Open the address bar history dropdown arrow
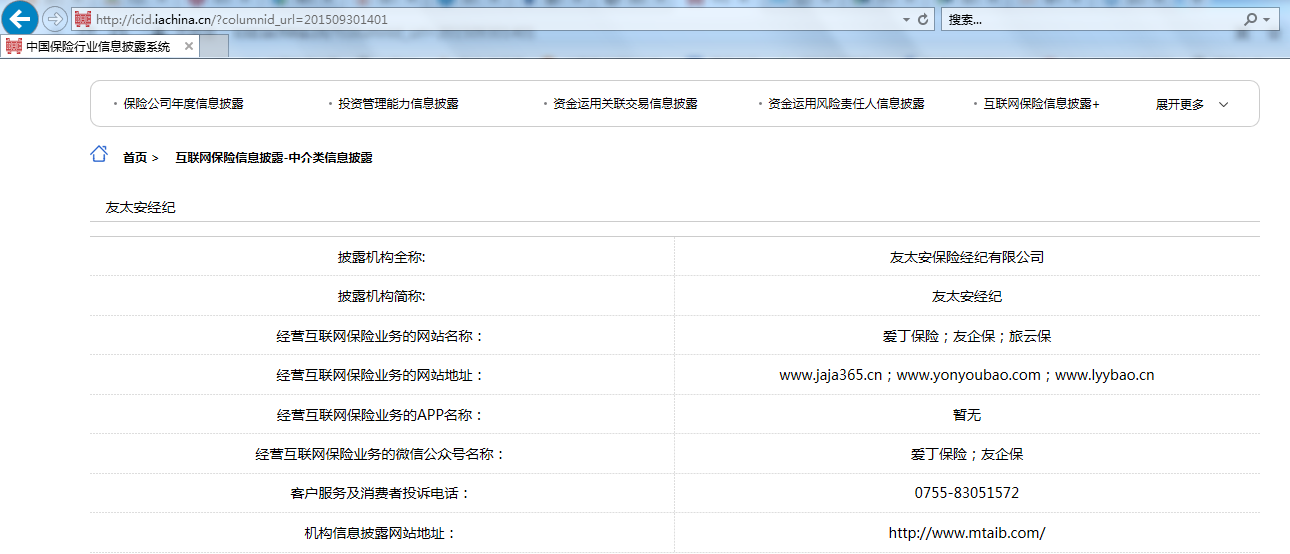 click(x=906, y=19)
